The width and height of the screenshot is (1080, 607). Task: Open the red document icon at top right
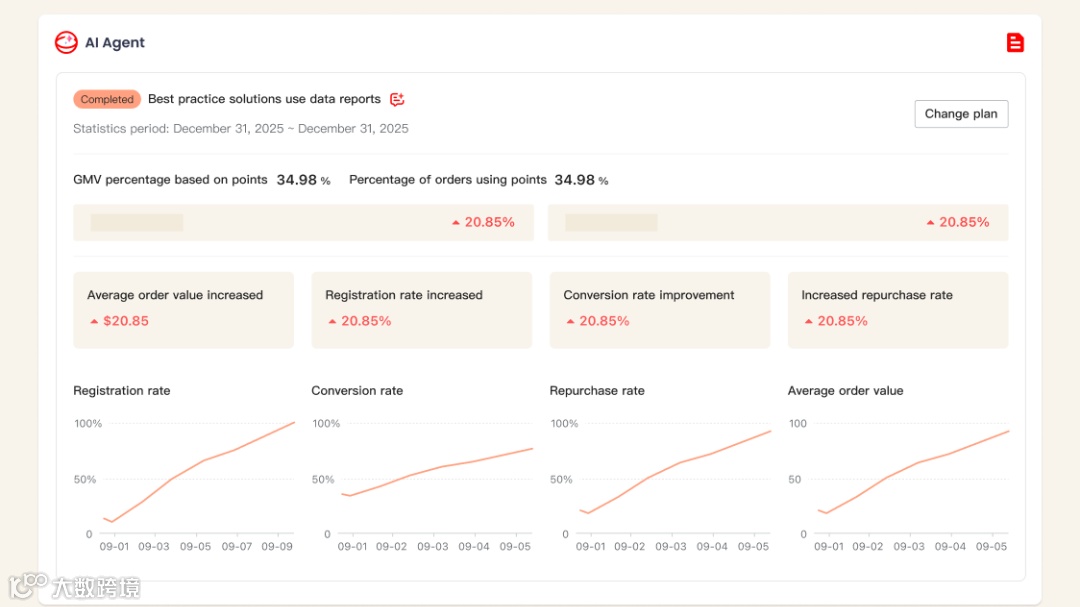tap(1015, 42)
